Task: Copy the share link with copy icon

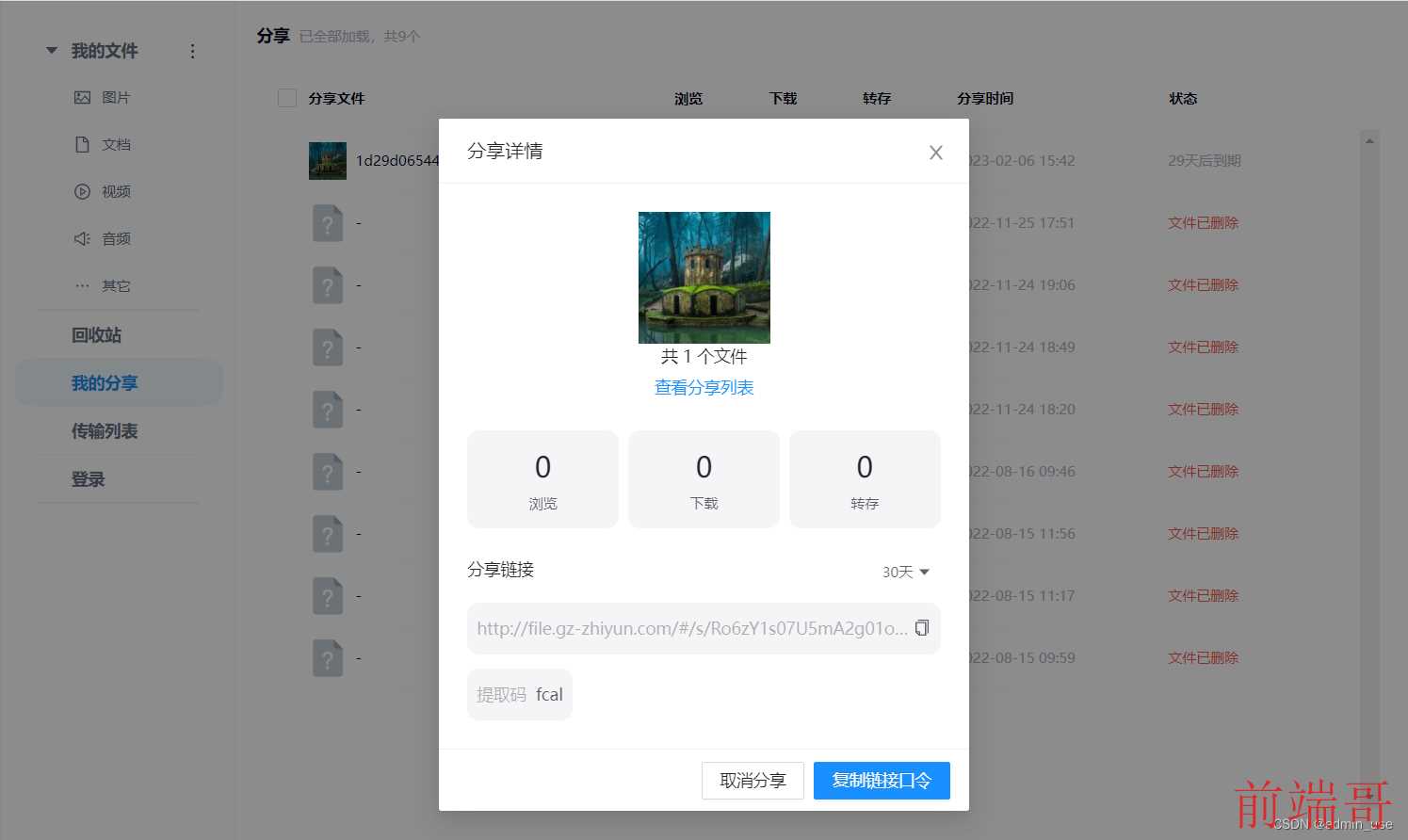Action: (922, 628)
